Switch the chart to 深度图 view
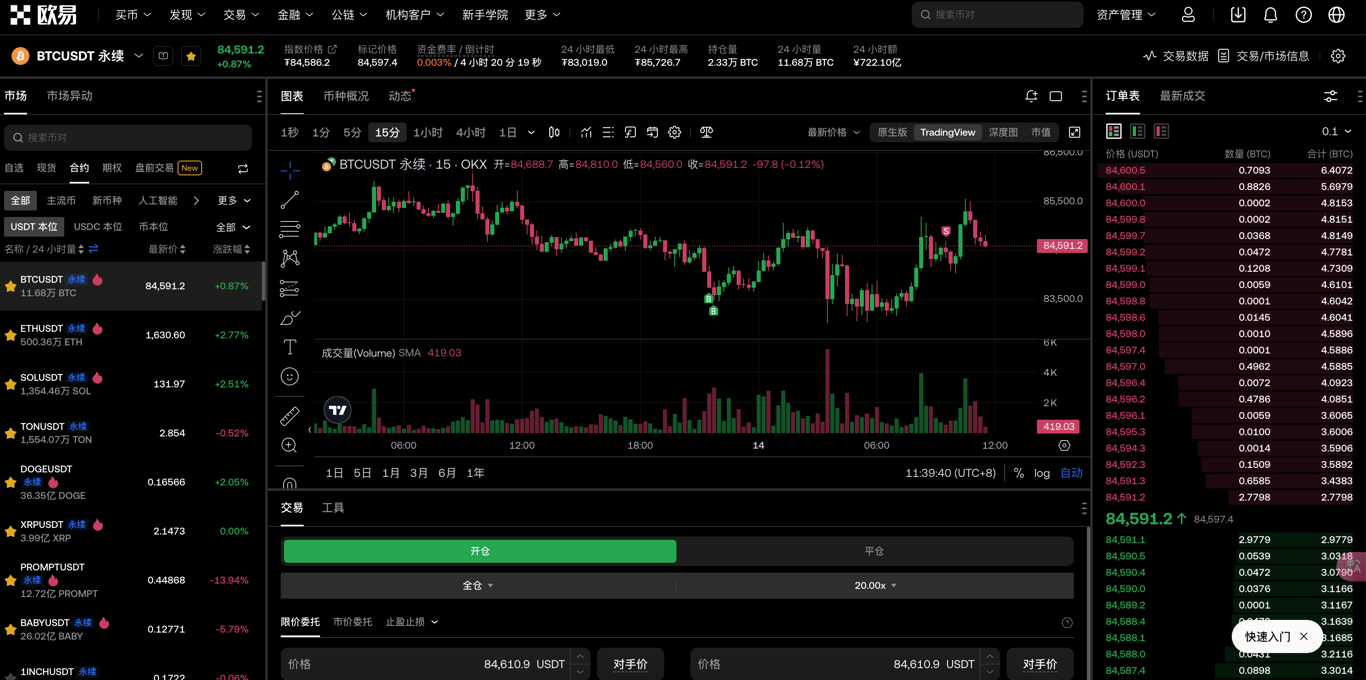 click(1003, 132)
